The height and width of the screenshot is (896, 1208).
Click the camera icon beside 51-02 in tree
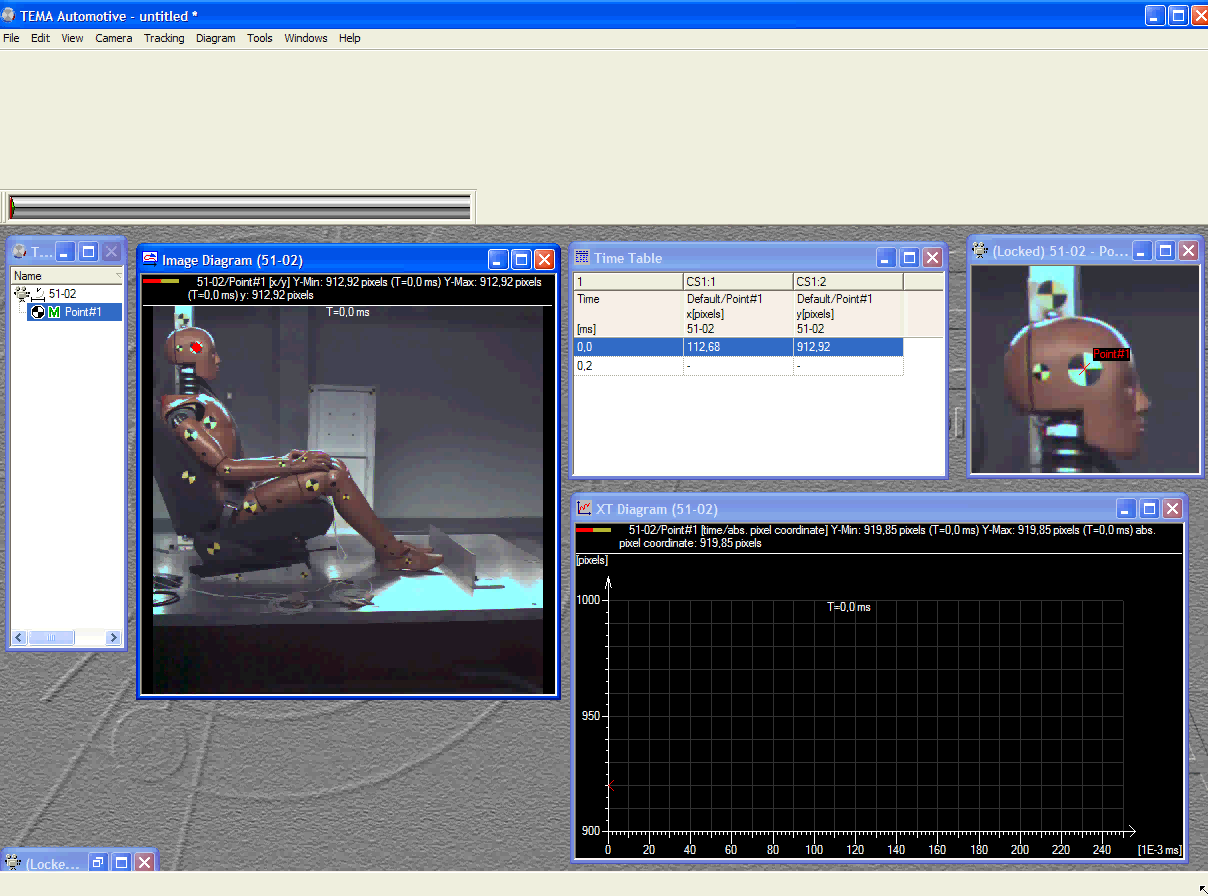pyautogui.click(x=21, y=294)
